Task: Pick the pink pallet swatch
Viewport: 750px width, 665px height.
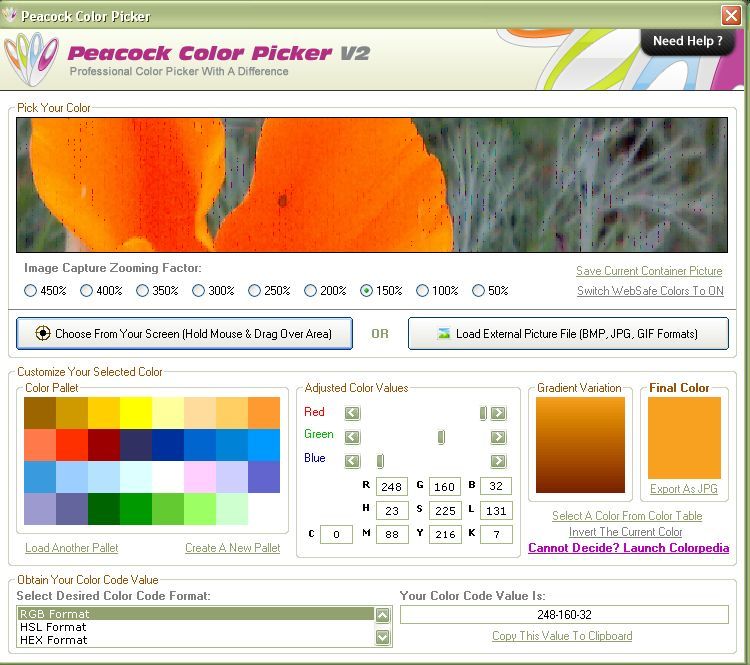Action: [x=200, y=477]
